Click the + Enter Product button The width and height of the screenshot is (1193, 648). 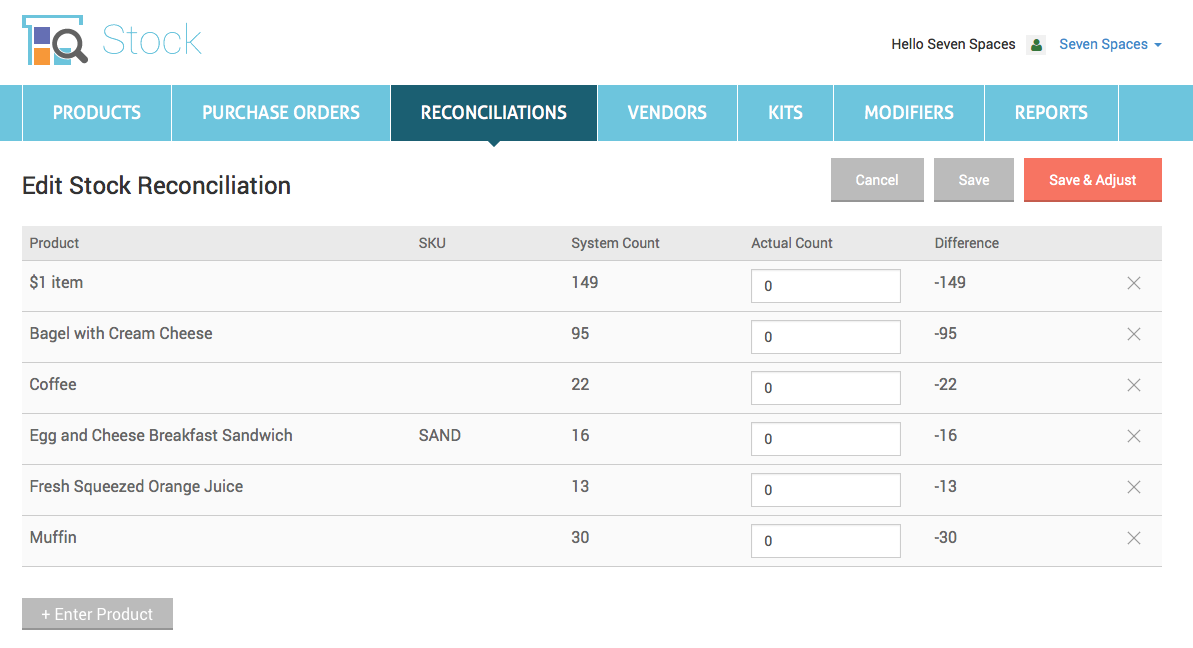point(97,614)
